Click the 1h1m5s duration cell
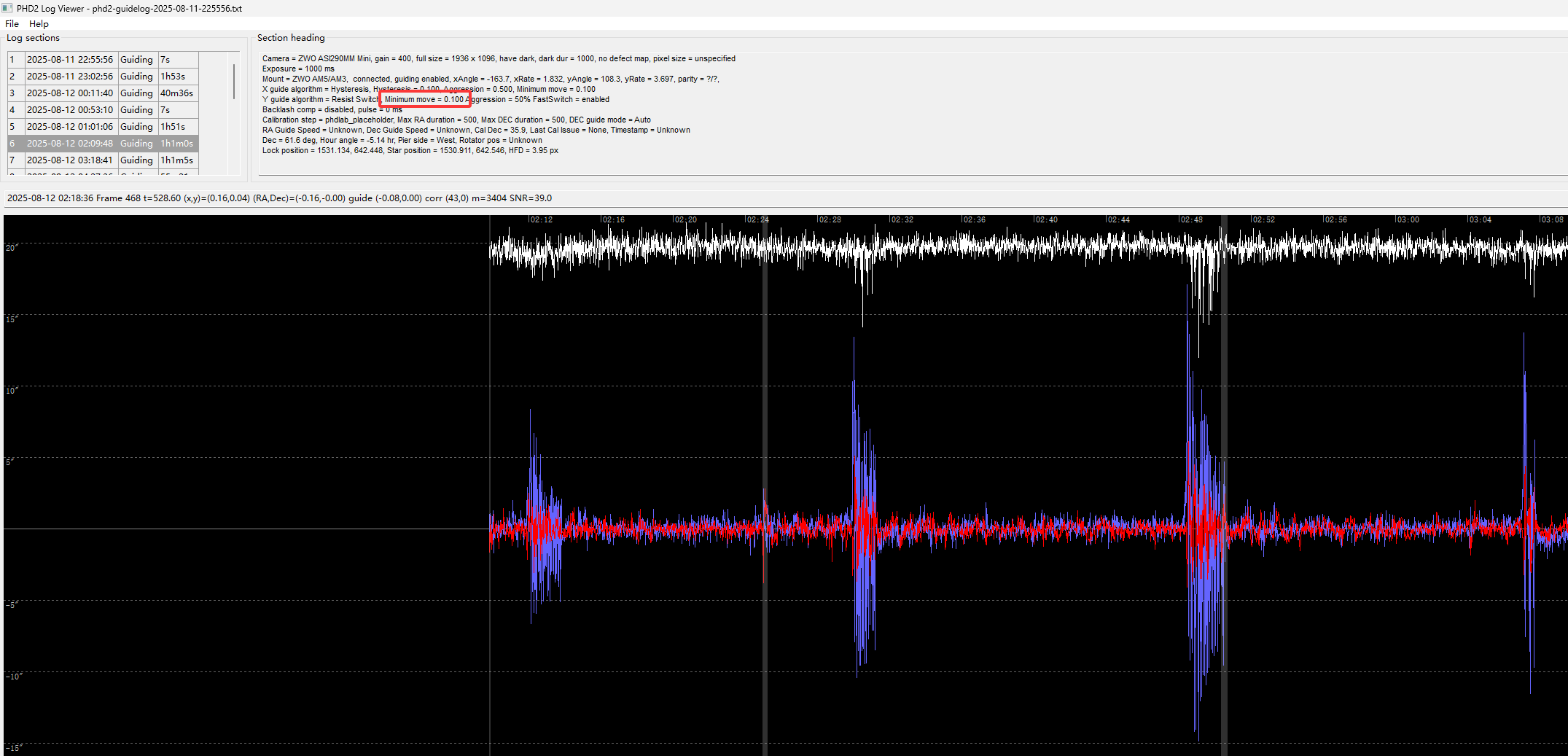The width and height of the screenshot is (1568, 756). click(178, 160)
